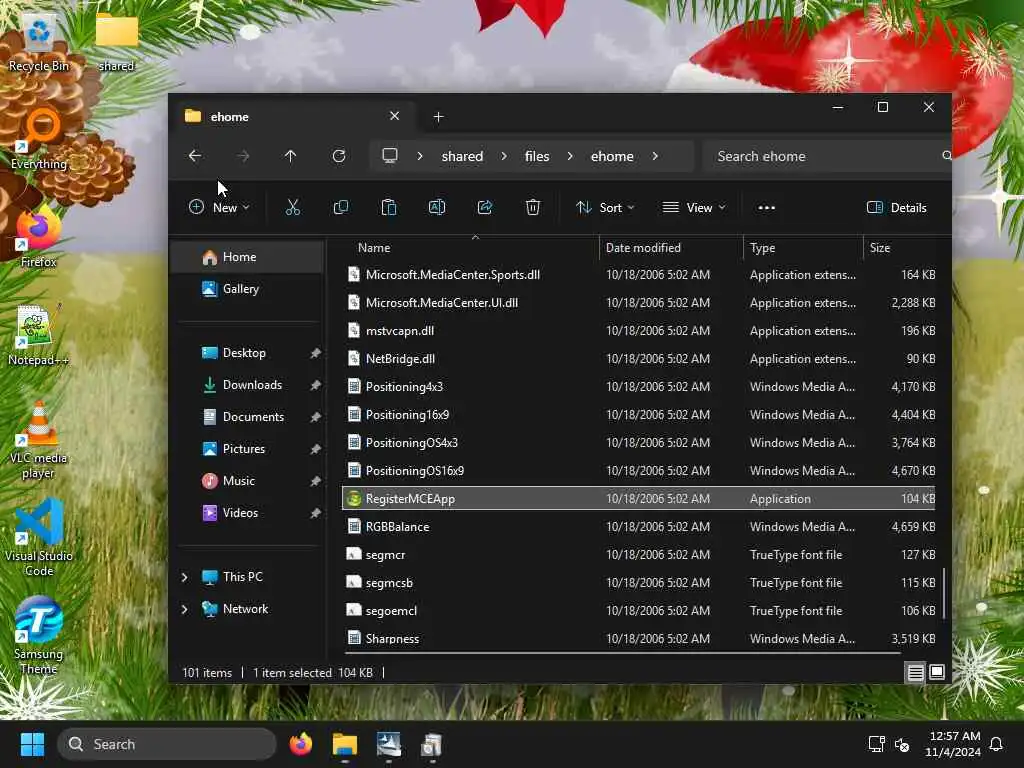
Task: Click the search magnifier icon in Explorer
Action: [x=946, y=155]
